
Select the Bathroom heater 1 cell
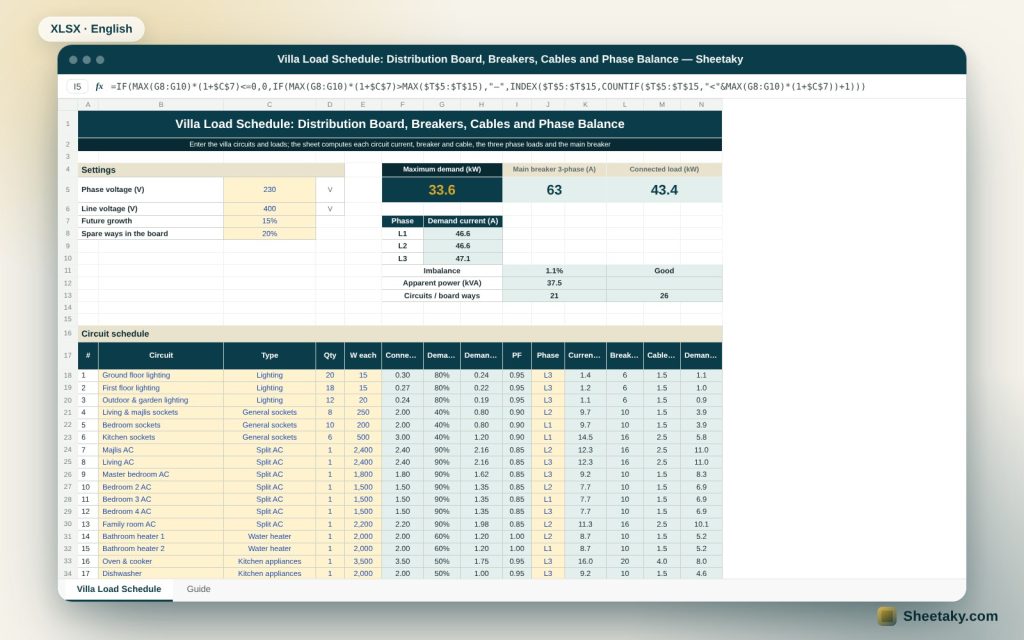[x=161, y=537]
